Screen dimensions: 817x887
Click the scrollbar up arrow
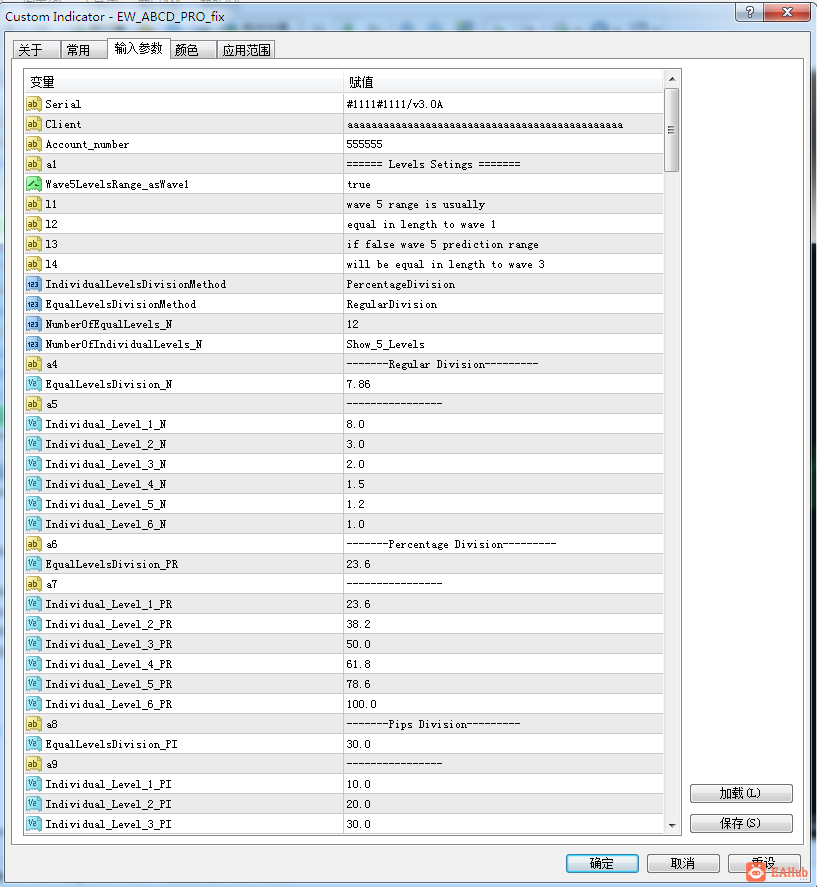672,79
